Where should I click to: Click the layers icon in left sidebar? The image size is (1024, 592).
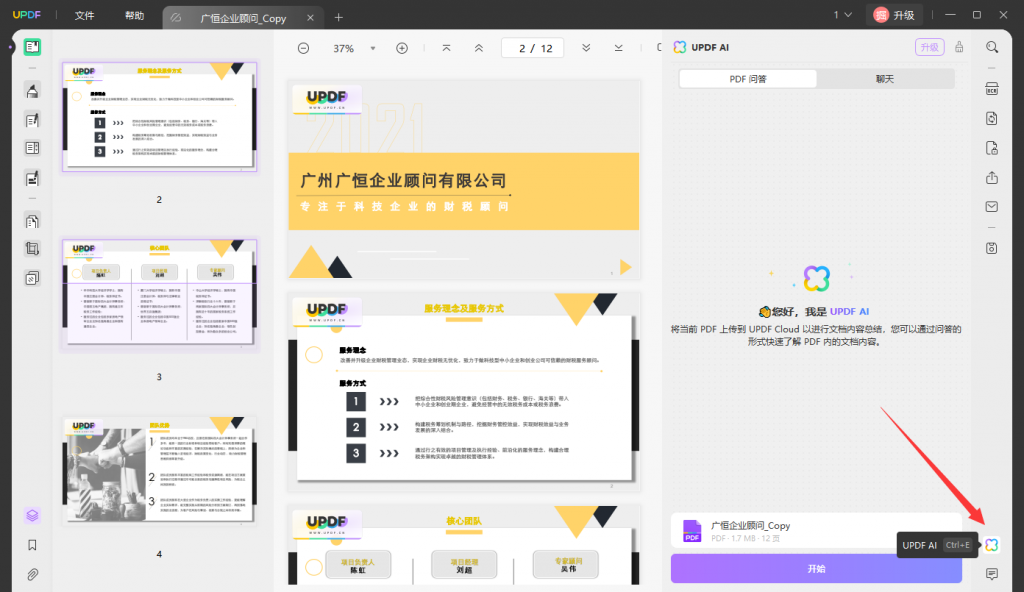click(x=32, y=516)
